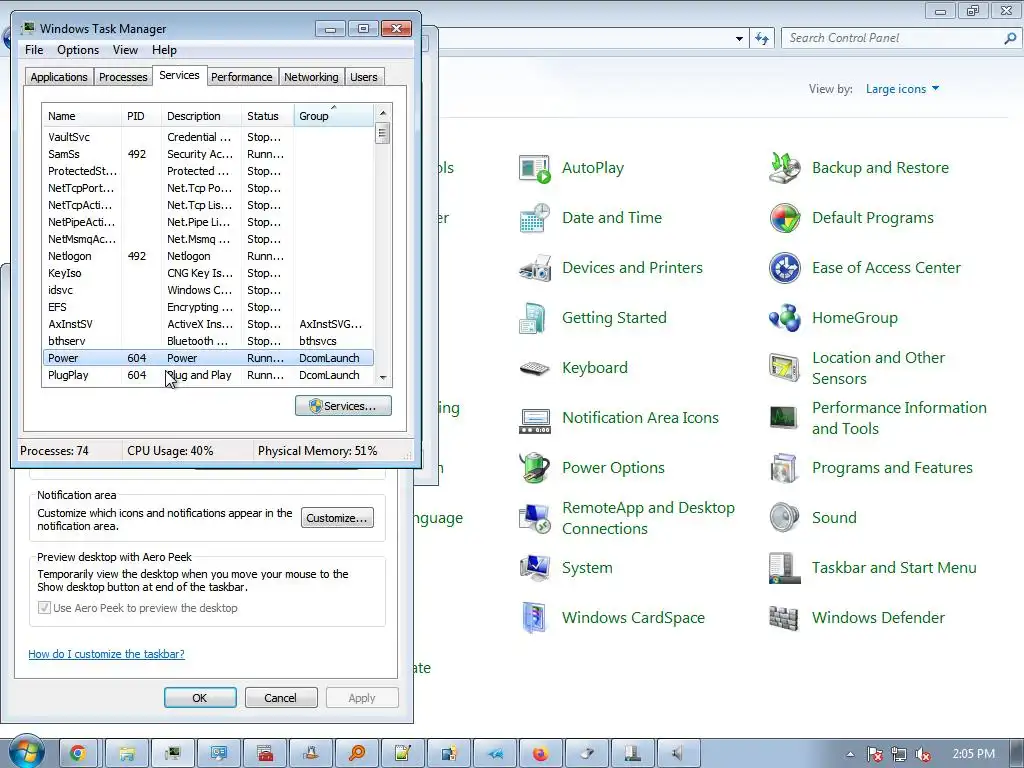Image resolution: width=1024 pixels, height=768 pixels.
Task: Click scroll up arrow in services list
Action: pyautogui.click(x=383, y=113)
